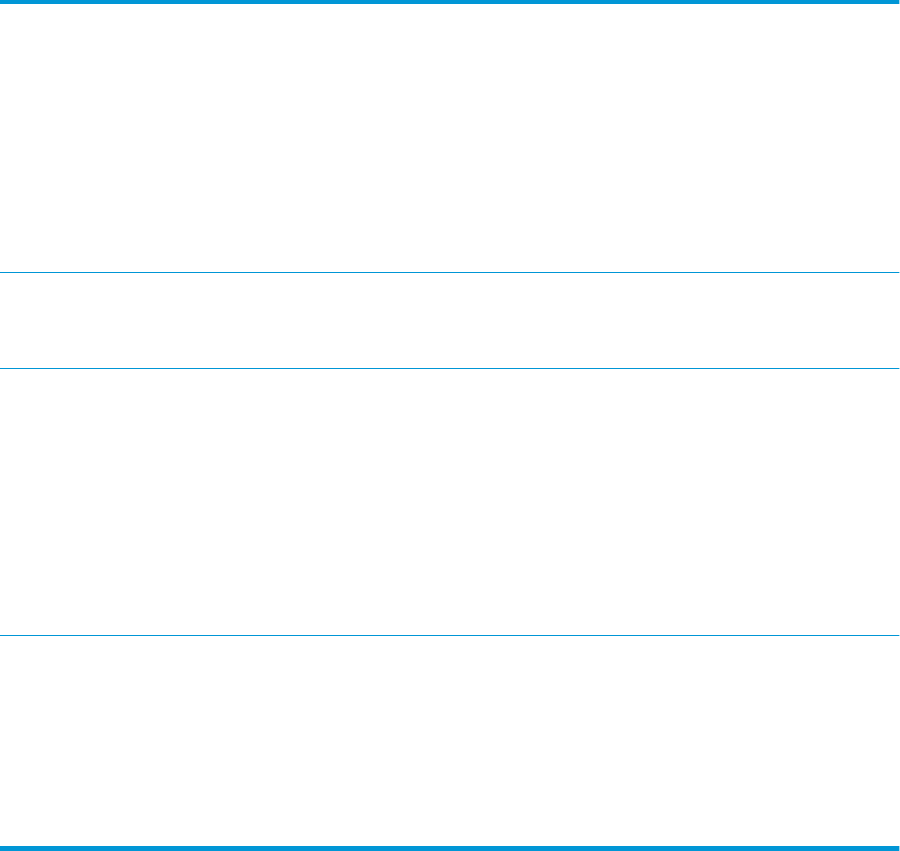The height and width of the screenshot is (851, 900).
Task: Click the first thin blue divider line
Action: pyautogui.click(x=450, y=272)
